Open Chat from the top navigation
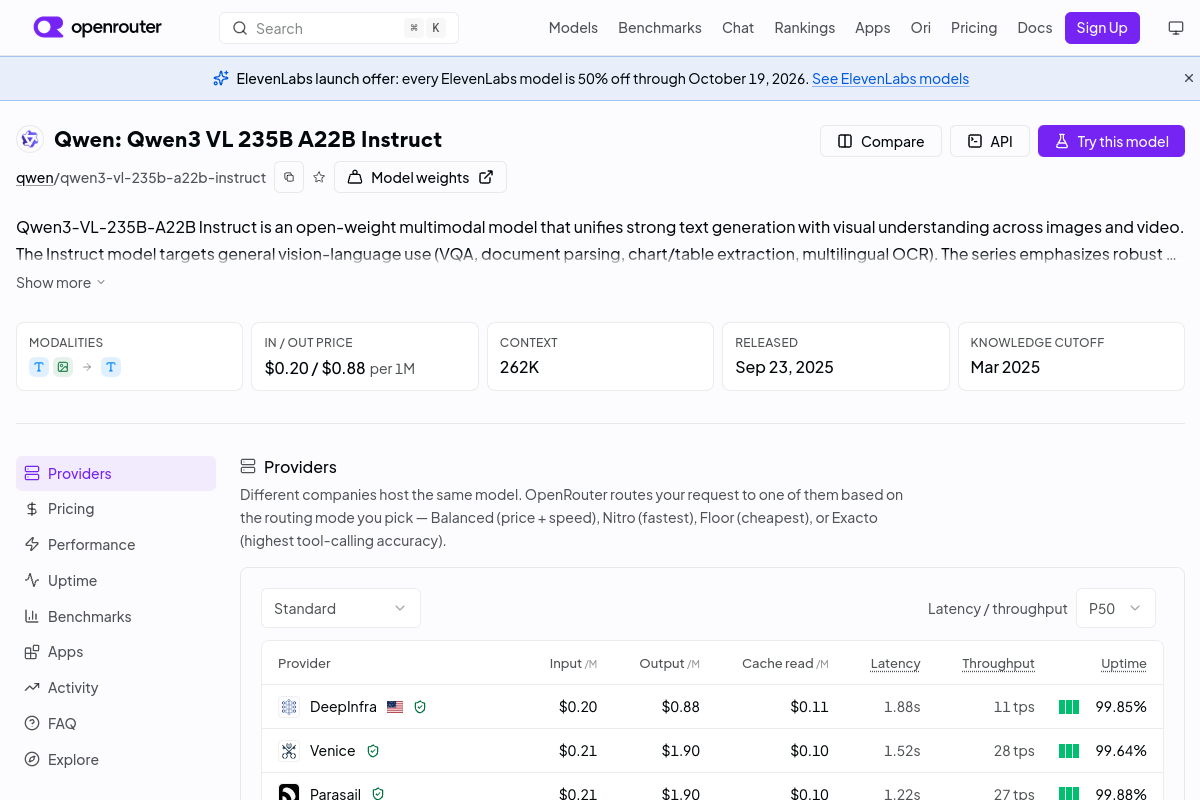The height and width of the screenshot is (800, 1200). tap(738, 28)
